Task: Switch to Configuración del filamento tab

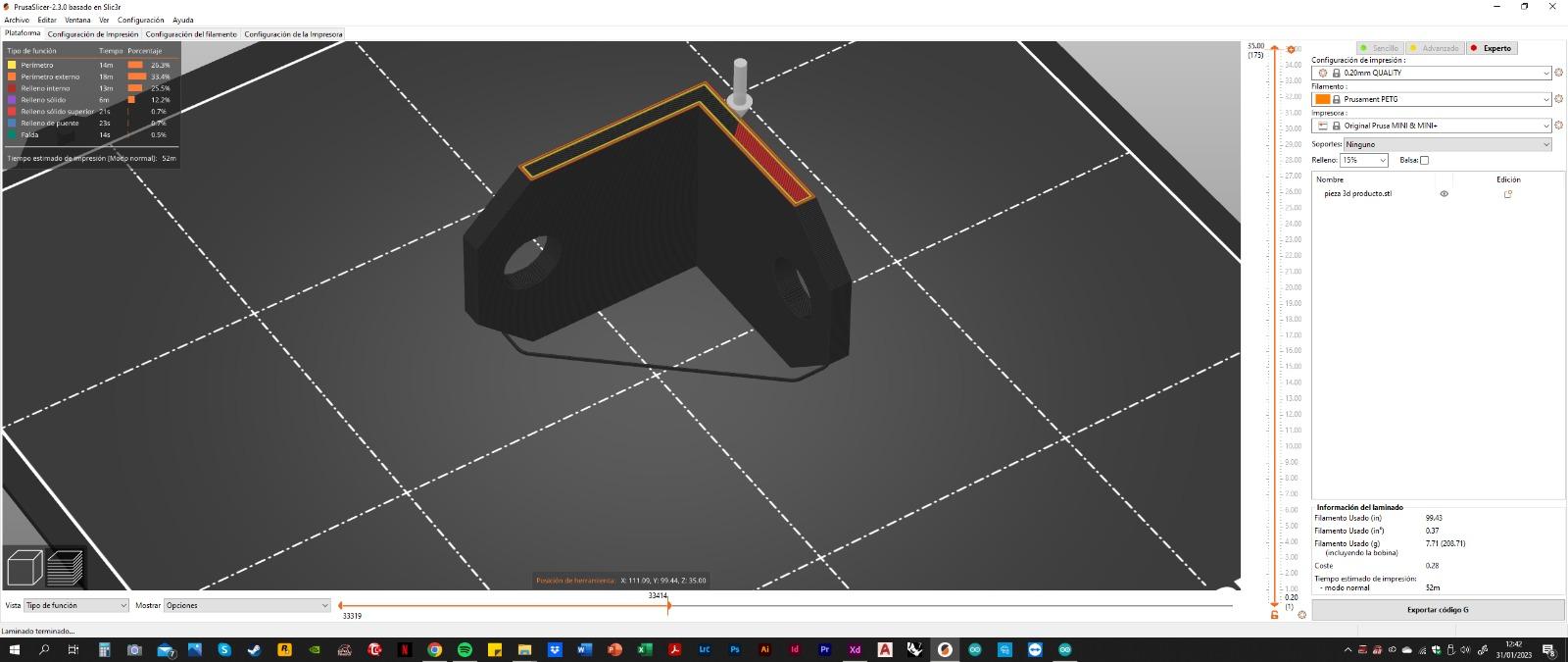Action: pos(191,34)
